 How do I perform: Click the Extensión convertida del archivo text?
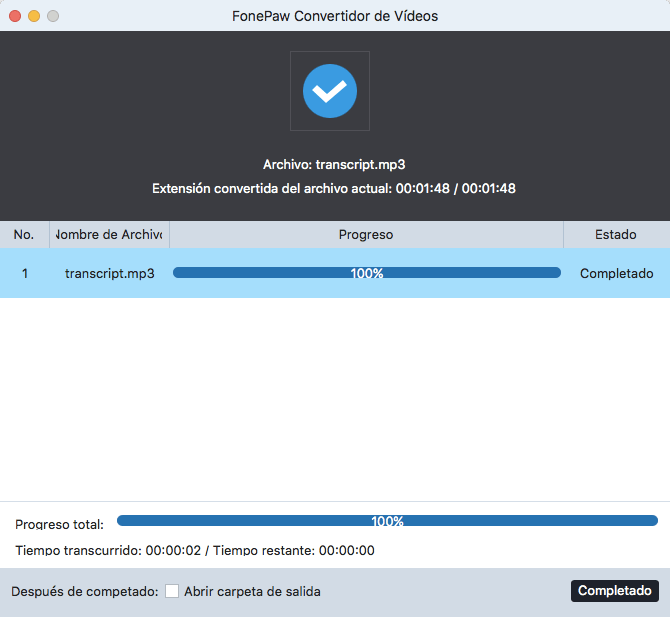pos(334,188)
